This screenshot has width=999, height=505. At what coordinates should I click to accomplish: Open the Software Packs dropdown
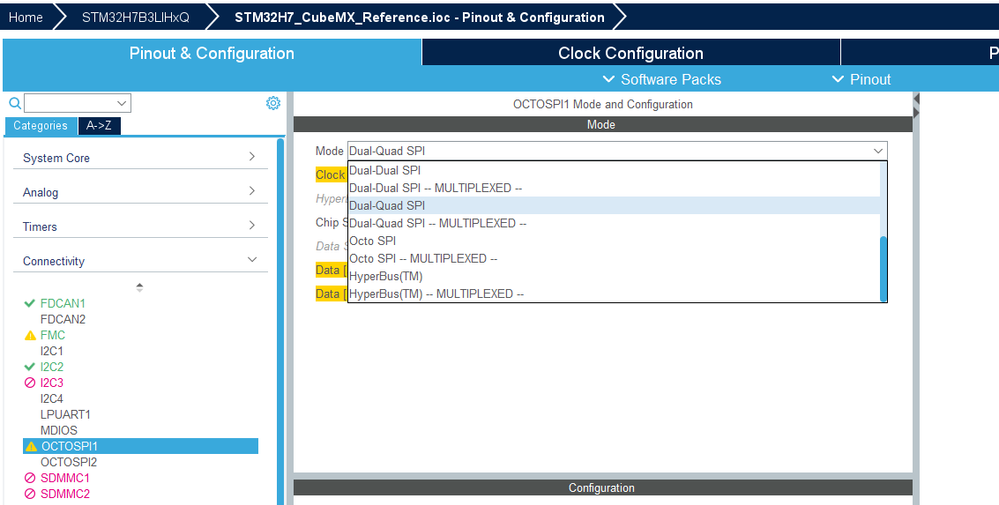click(x=662, y=80)
